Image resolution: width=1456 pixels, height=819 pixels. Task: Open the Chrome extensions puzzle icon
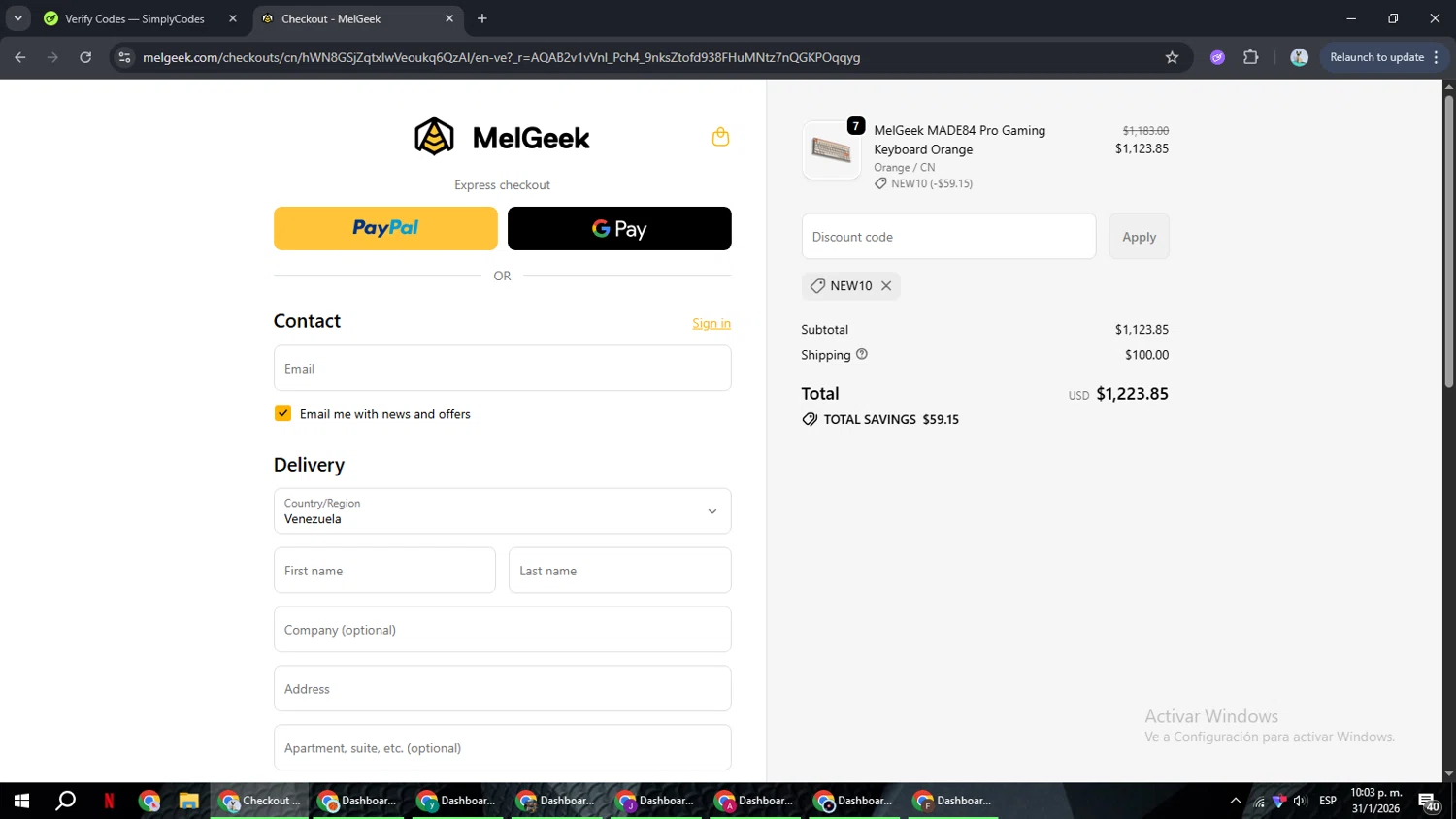click(x=1251, y=57)
